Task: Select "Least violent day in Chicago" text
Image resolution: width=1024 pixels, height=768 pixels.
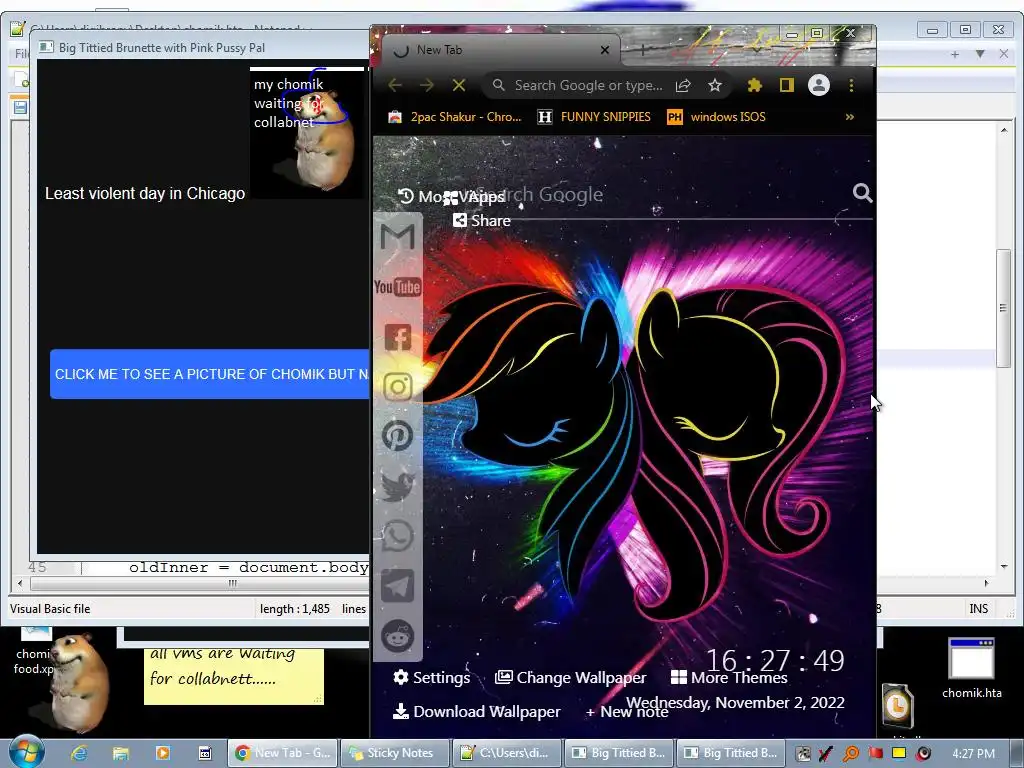Action: coord(145,193)
